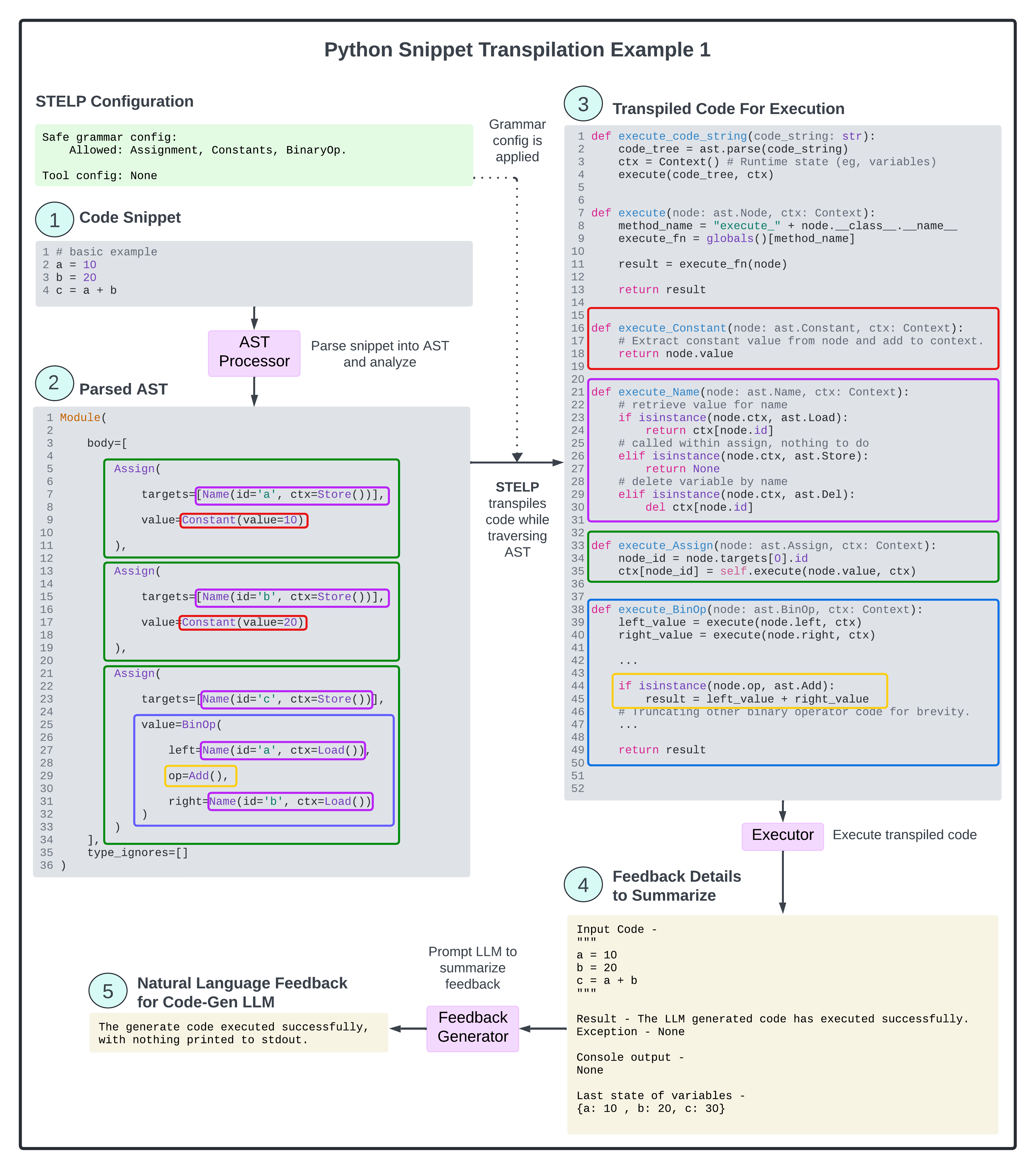Click the Constant(value=10) red box
Viewport: 1036px width, 1169px height.
tap(244, 520)
